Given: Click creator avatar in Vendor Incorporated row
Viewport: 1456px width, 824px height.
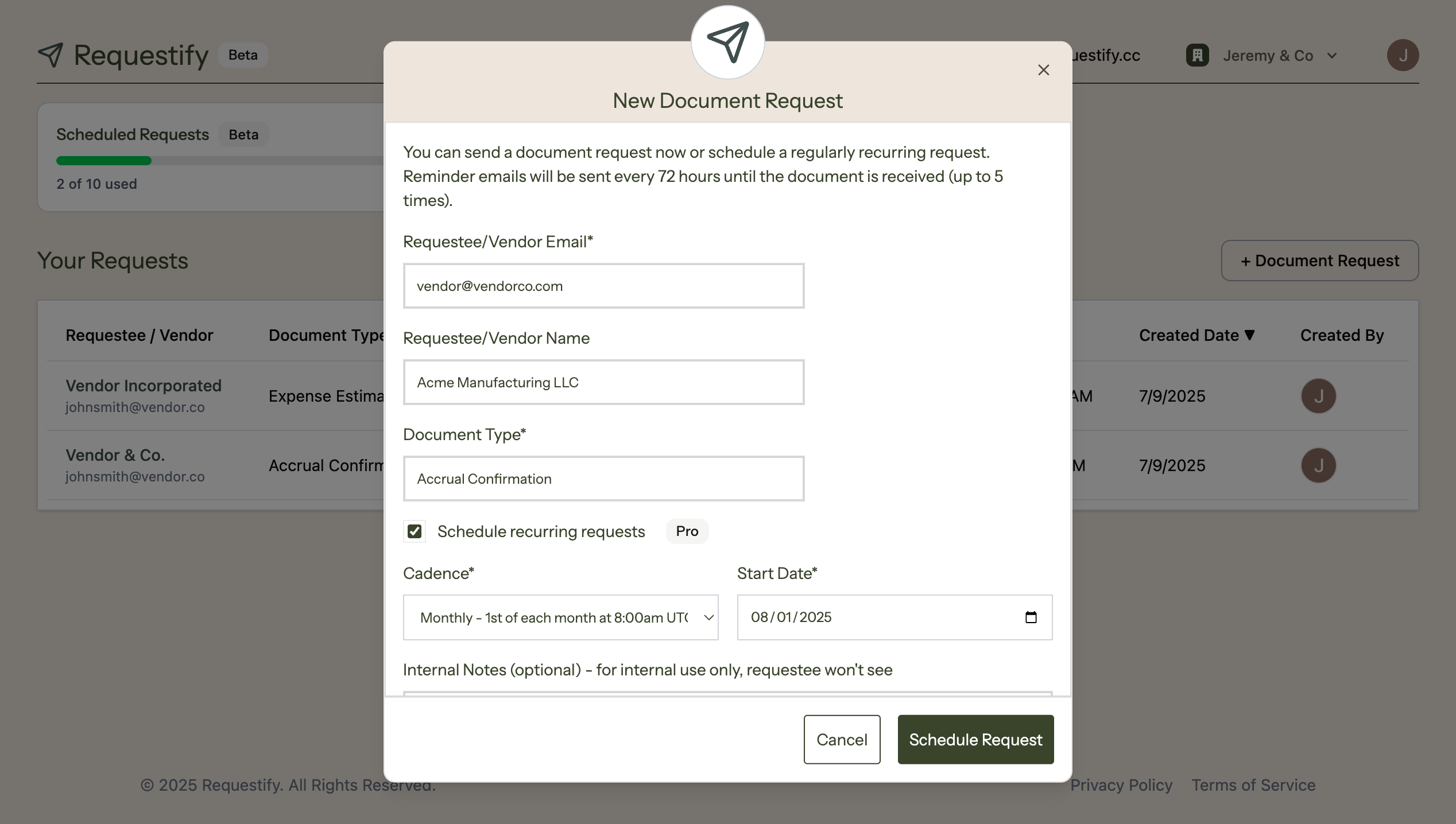Looking at the screenshot, I should tap(1318, 396).
